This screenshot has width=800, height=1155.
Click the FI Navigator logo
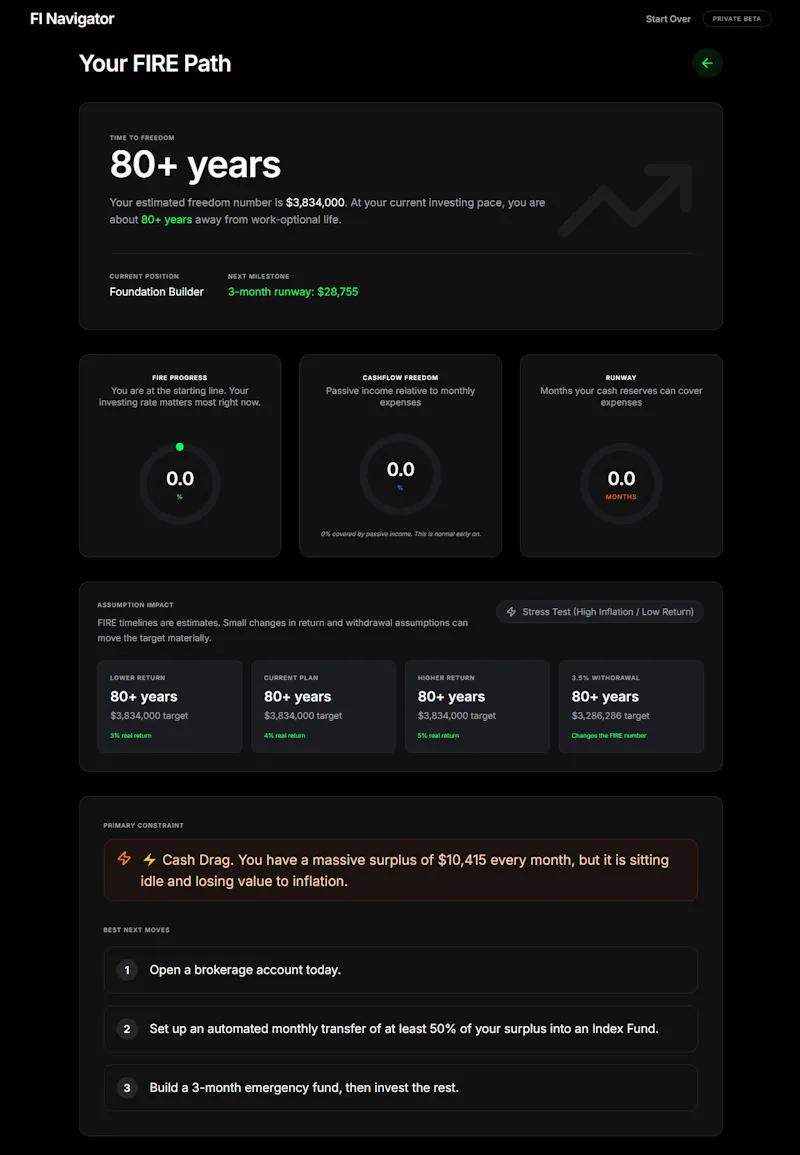pos(72,19)
